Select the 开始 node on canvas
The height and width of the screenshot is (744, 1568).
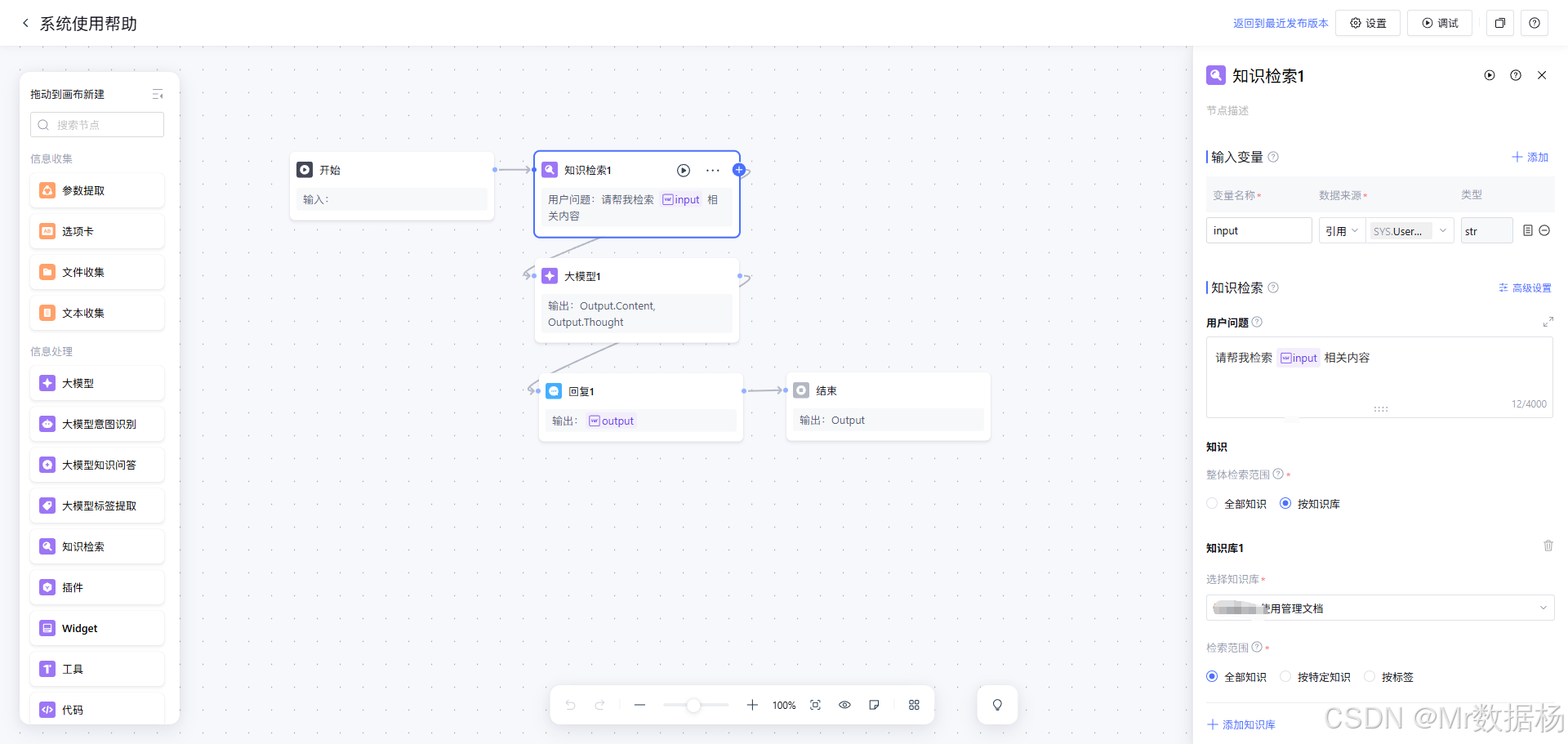[392, 185]
